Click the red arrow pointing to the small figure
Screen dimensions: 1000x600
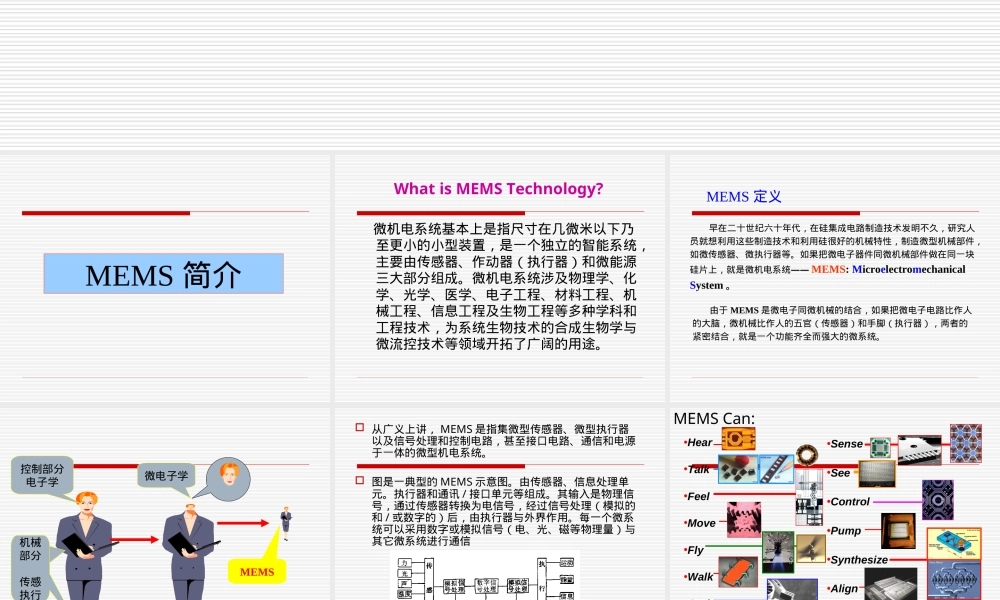pos(243,523)
